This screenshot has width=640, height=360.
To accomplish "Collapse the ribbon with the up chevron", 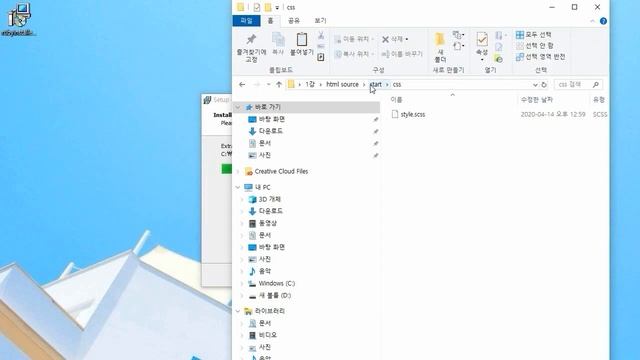I will pos(592,21).
